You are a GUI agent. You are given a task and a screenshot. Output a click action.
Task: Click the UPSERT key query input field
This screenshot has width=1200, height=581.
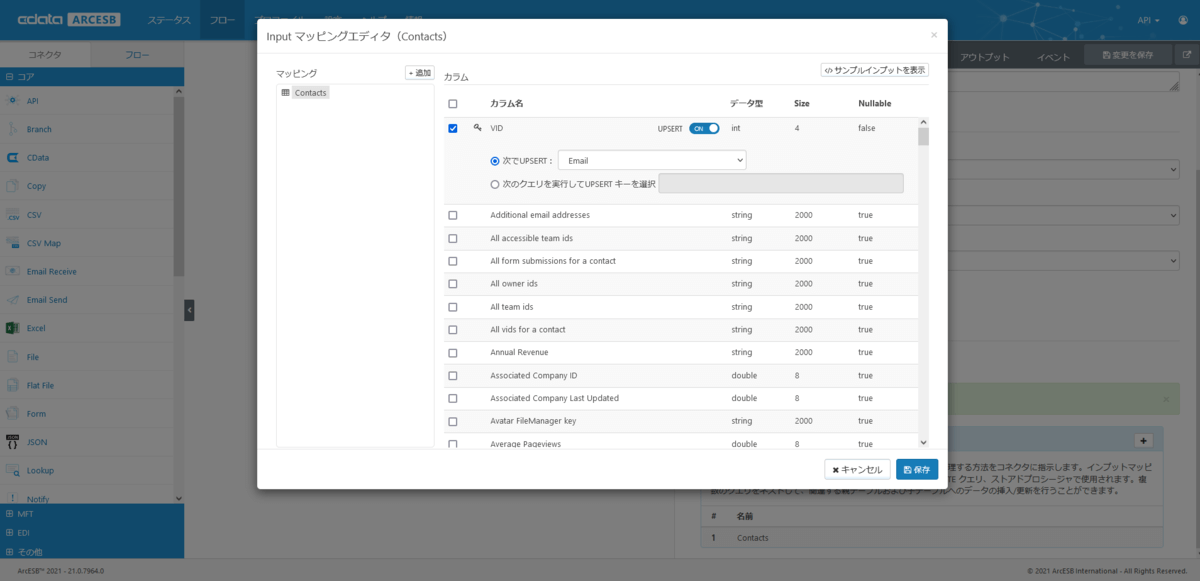(781, 184)
